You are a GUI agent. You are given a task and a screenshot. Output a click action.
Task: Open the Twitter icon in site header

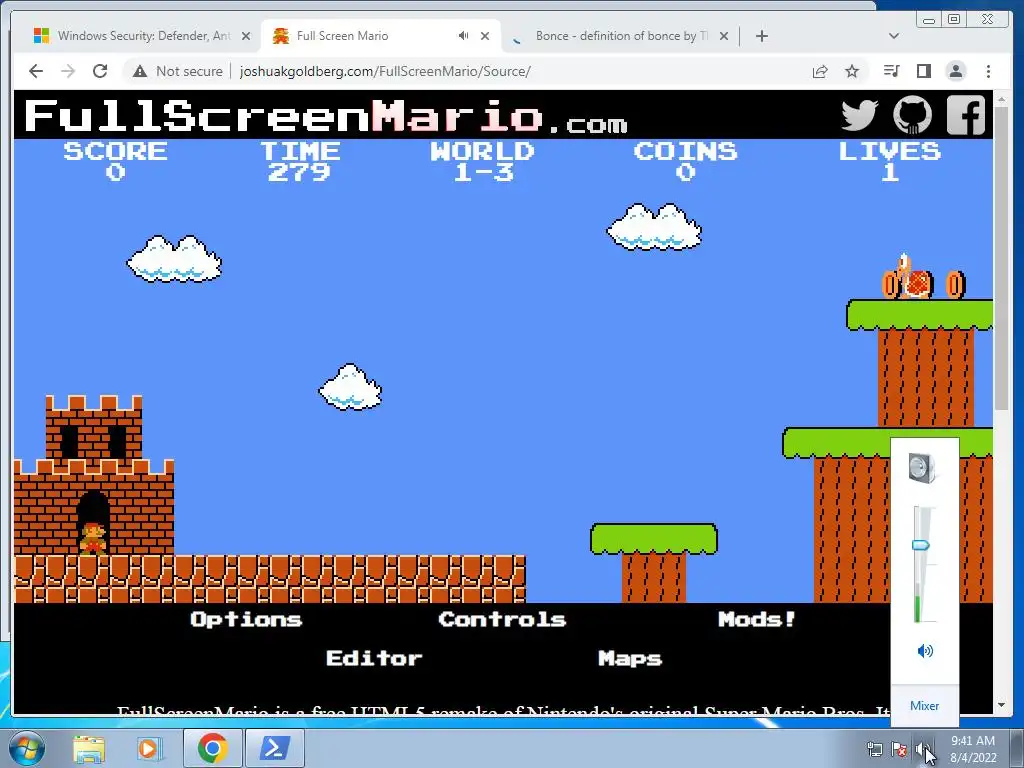click(x=859, y=115)
